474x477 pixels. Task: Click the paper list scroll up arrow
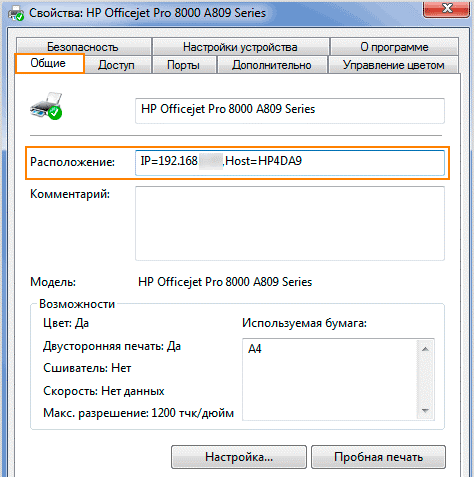[x=425, y=349]
